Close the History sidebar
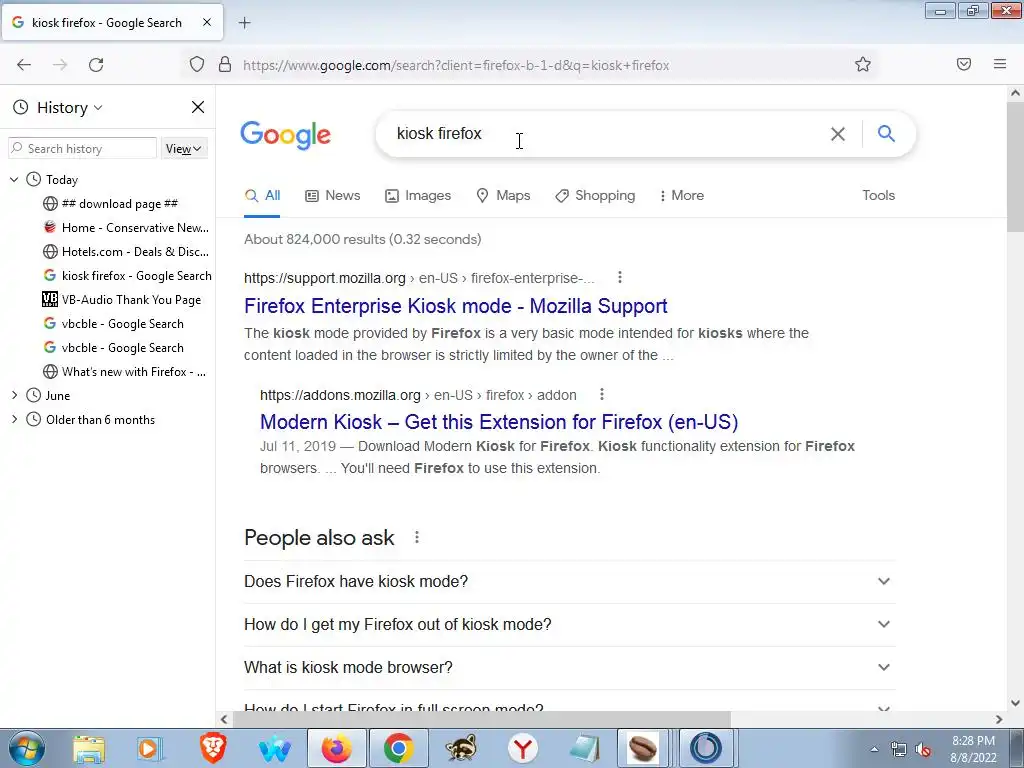Image resolution: width=1024 pixels, height=768 pixels. 198,107
